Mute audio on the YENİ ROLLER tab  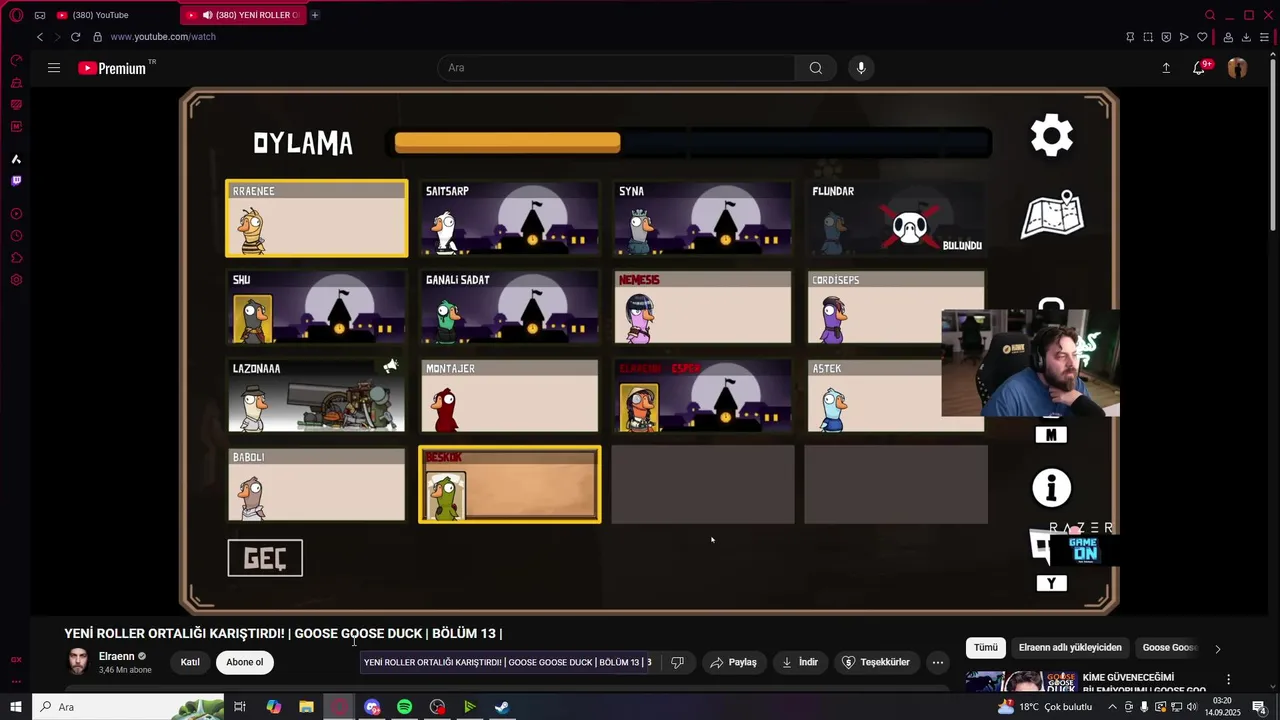207,15
